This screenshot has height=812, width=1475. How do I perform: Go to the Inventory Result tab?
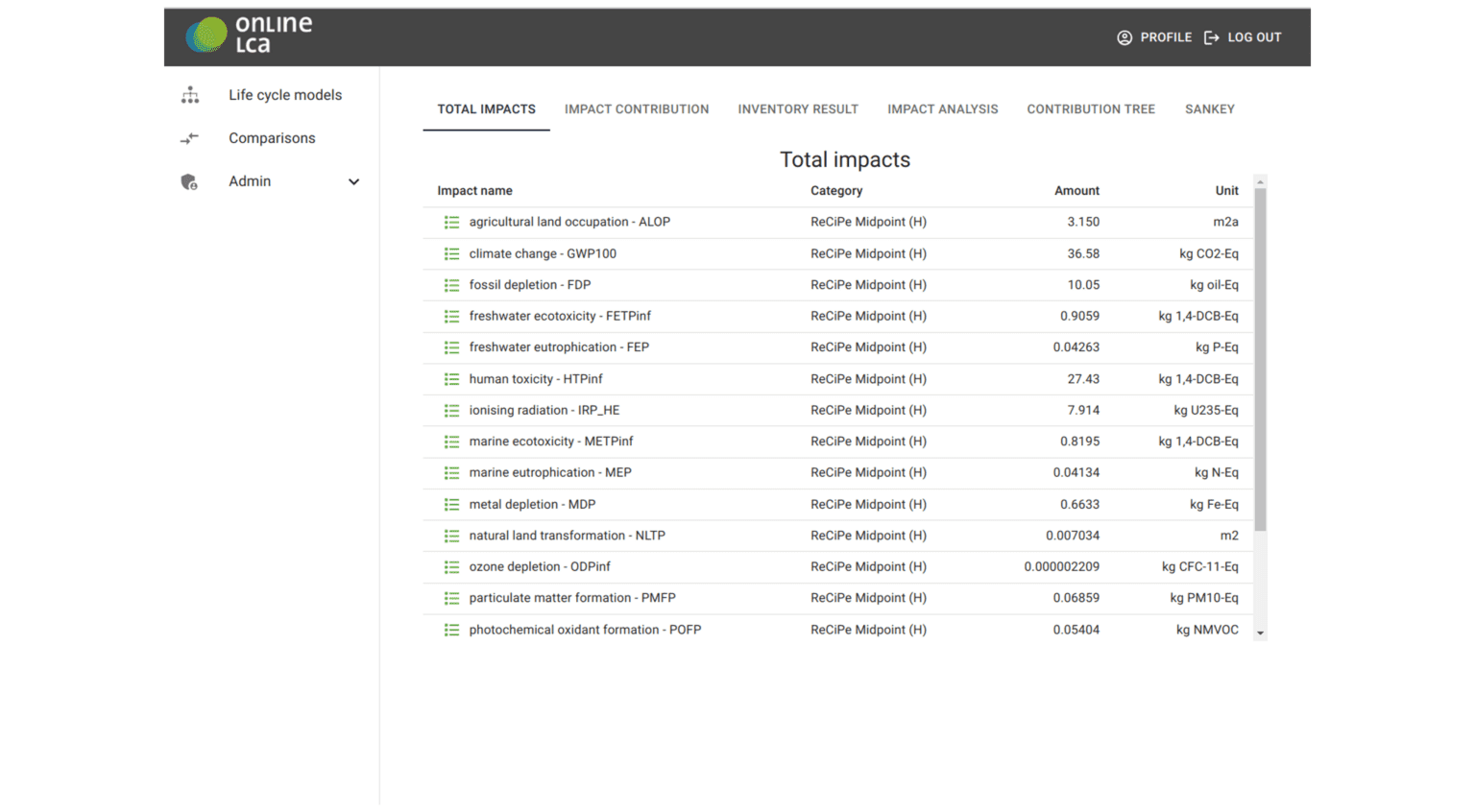tap(797, 109)
